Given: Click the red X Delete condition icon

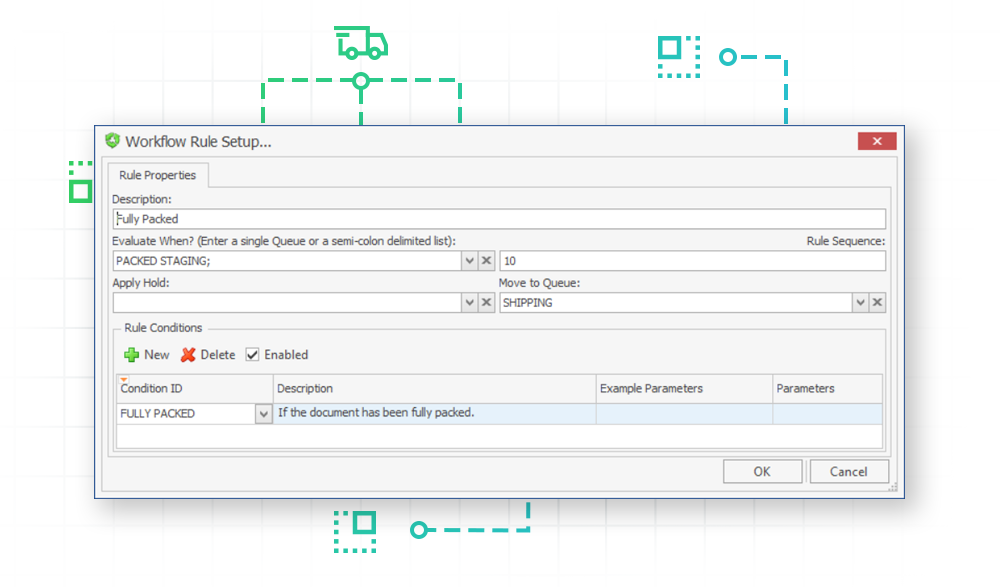Looking at the screenshot, I should [x=188, y=355].
